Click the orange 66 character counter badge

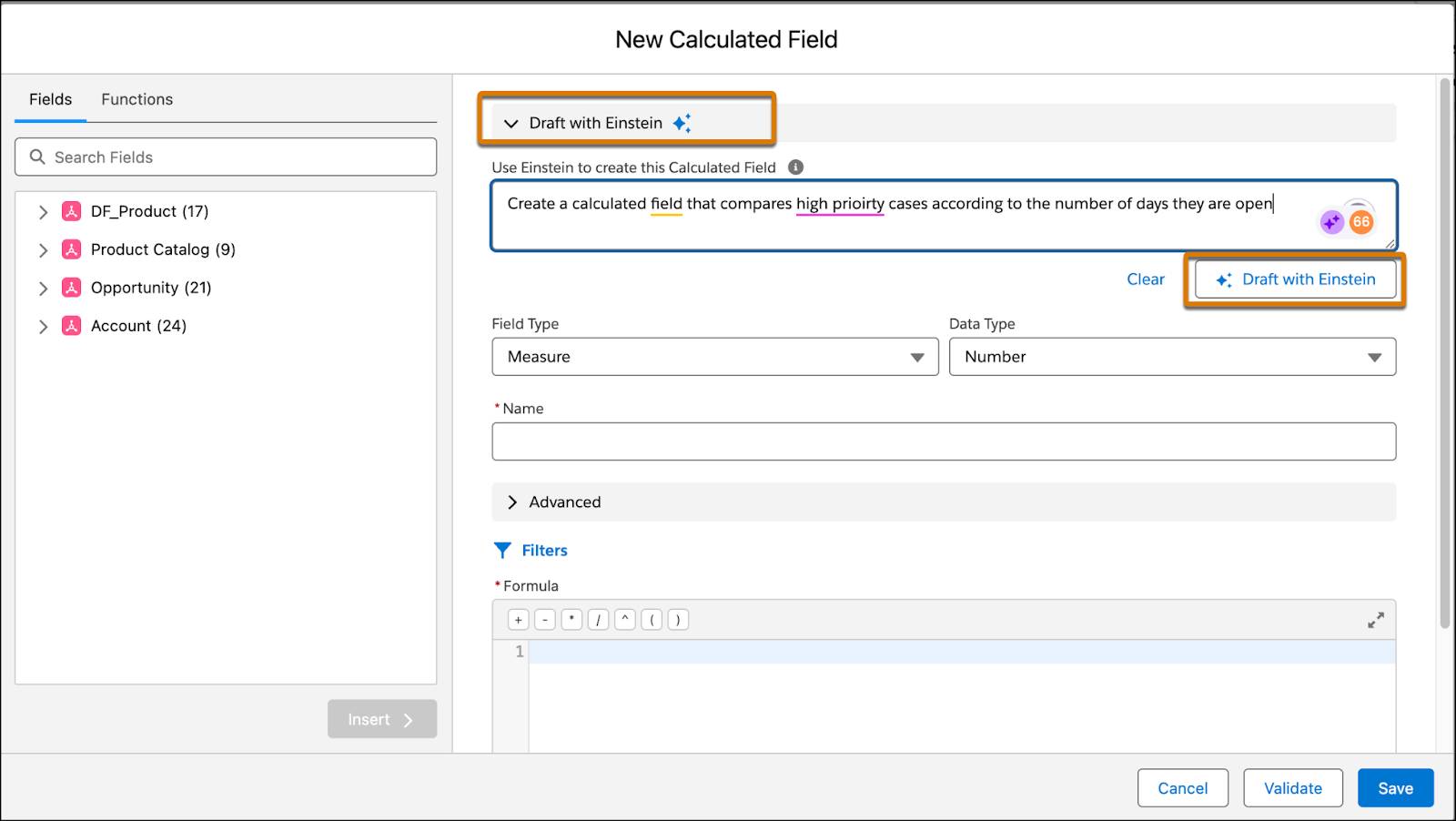1360,219
